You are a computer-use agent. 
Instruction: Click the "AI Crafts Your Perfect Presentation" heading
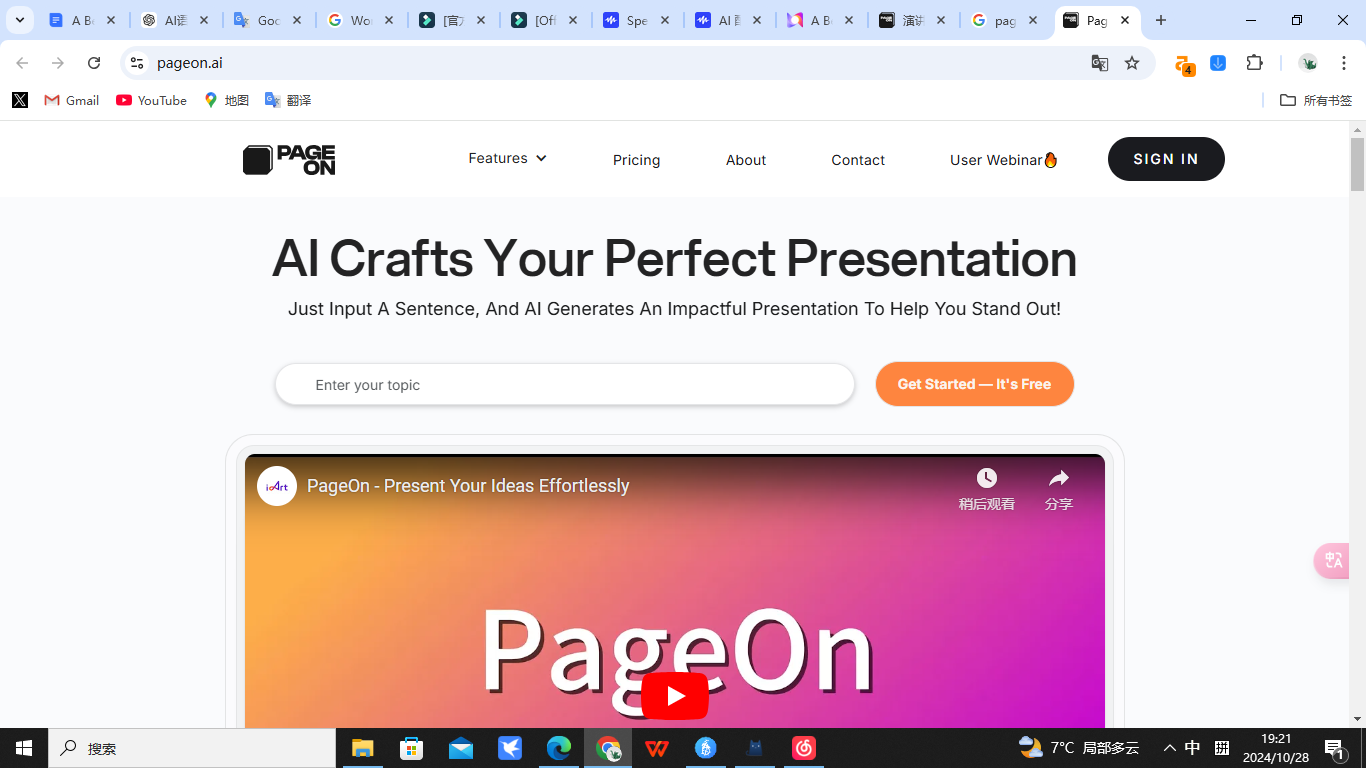[x=675, y=258]
